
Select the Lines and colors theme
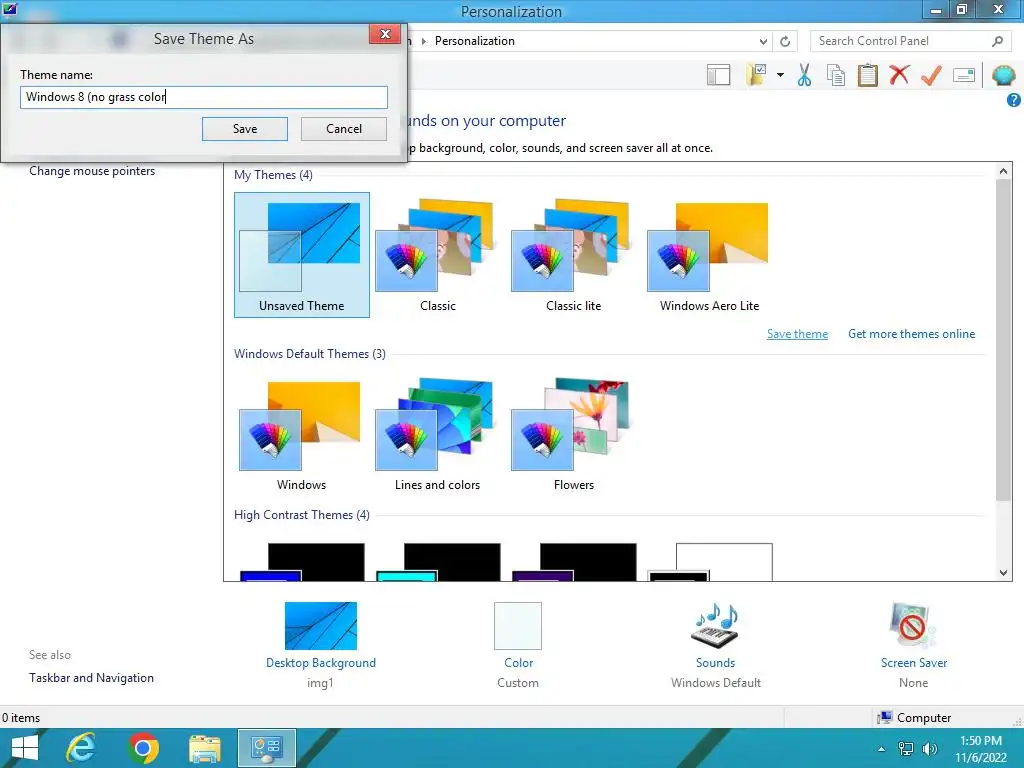pyautogui.click(x=438, y=434)
